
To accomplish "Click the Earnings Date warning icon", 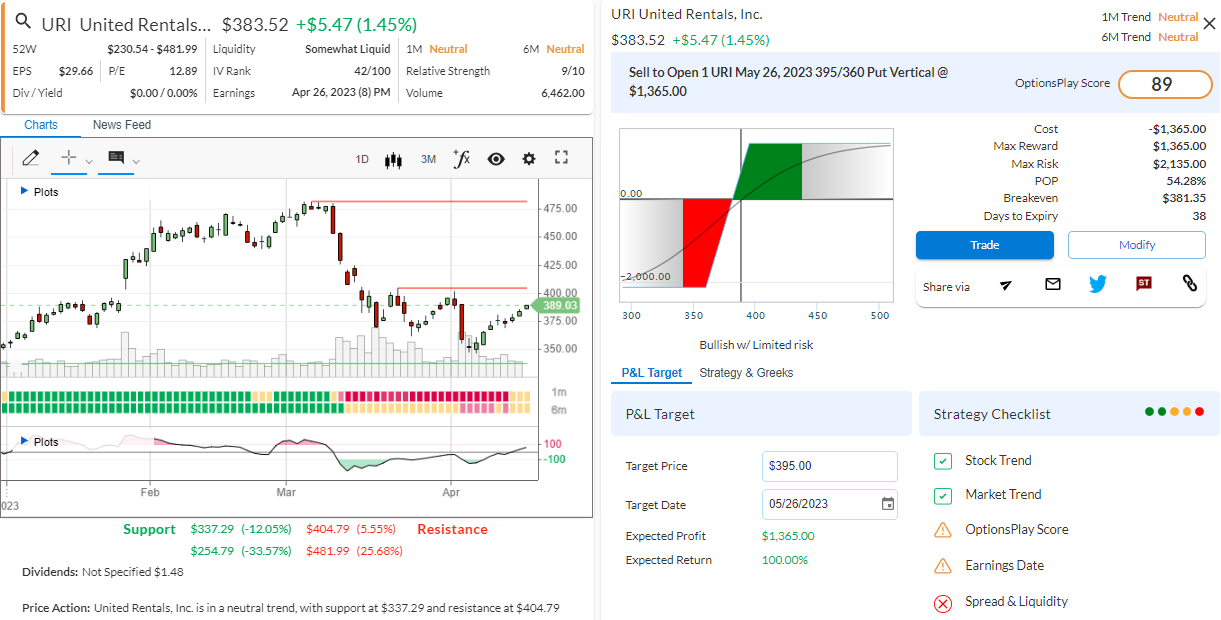I will tap(942, 566).
